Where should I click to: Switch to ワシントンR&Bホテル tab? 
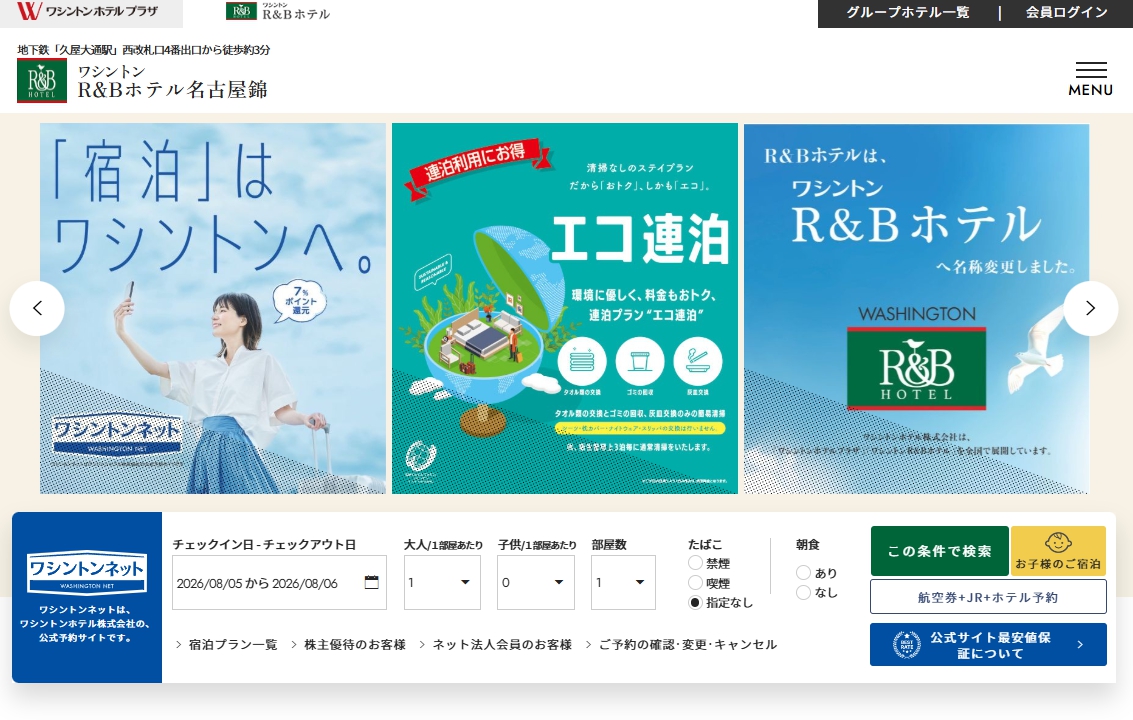pyautogui.click(x=278, y=12)
